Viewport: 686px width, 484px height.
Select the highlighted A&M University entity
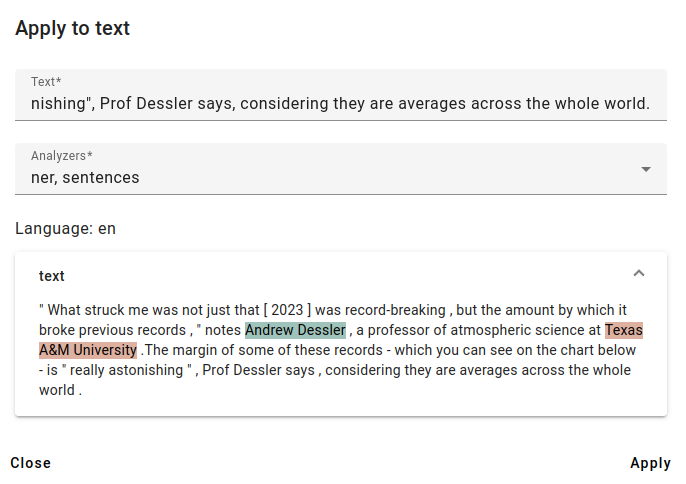(88, 350)
